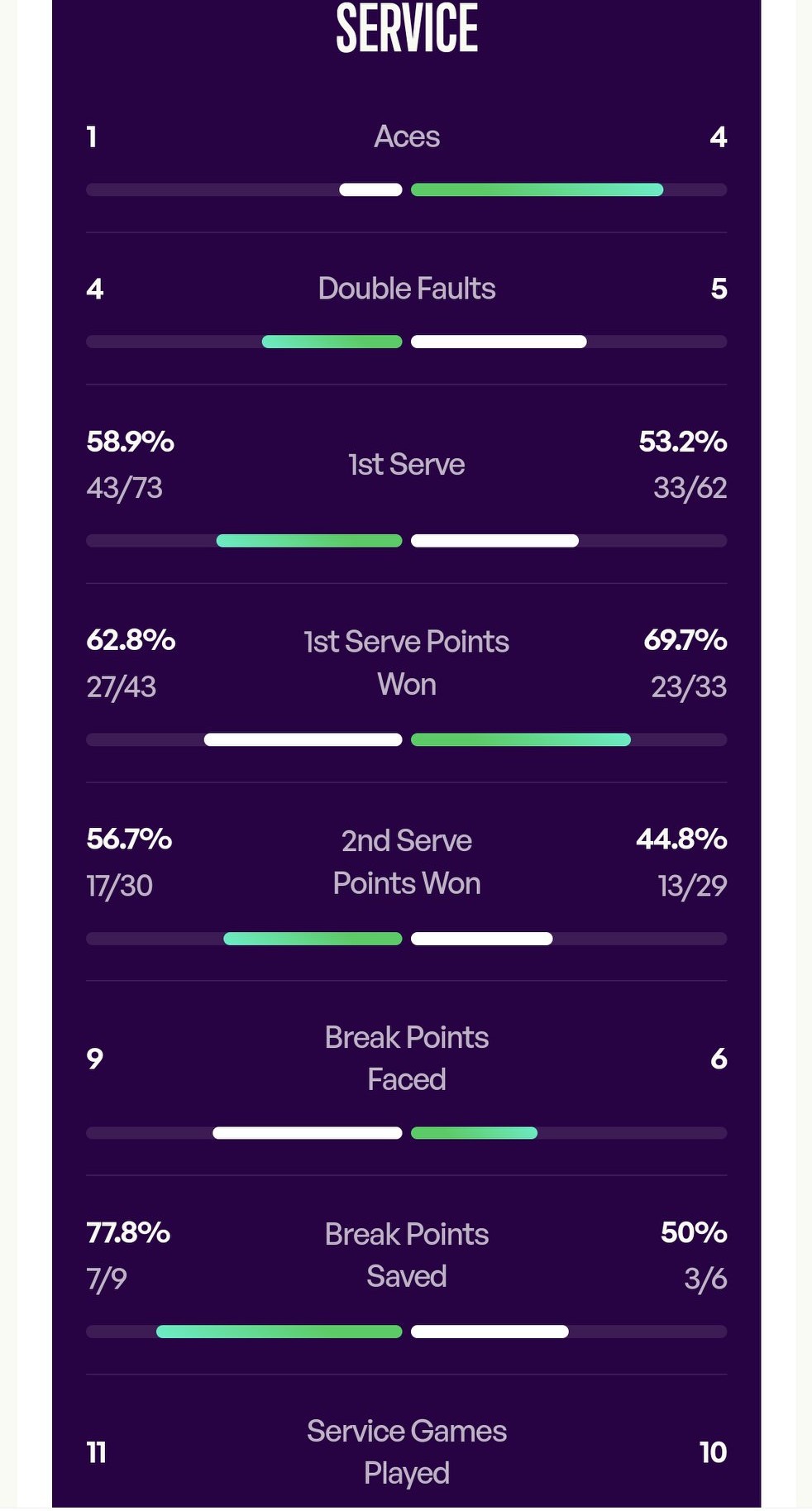The height and width of the screenshot is (1511, 812).
Task: Select the 1st Serve Points Won label
Action: click(x=406, y=662)
